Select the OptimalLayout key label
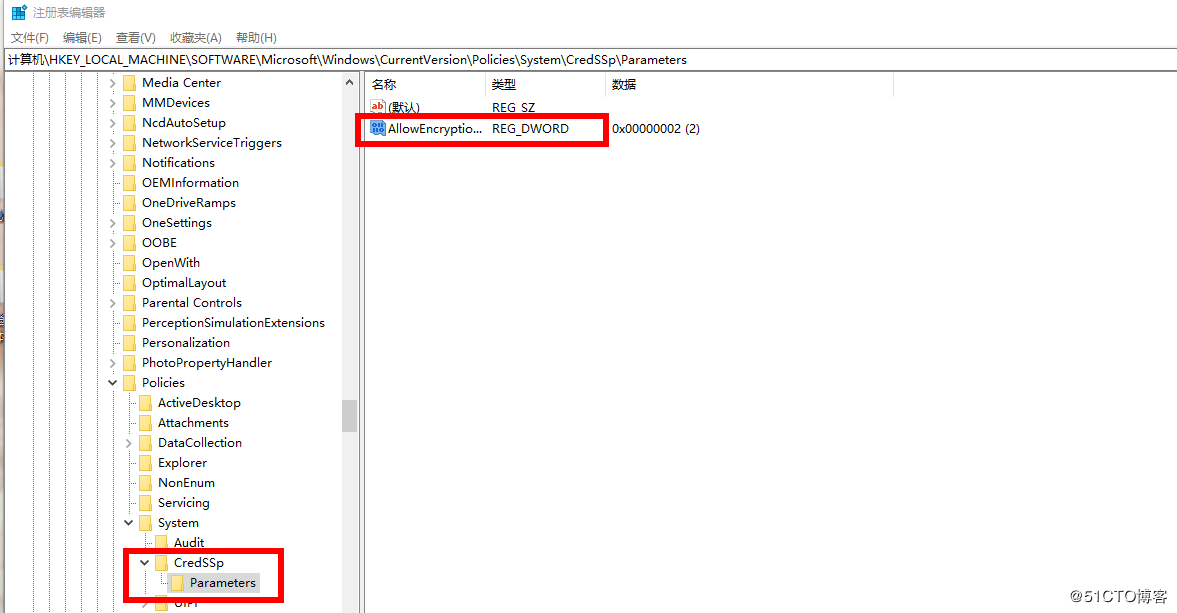The width and height of the screenshot is (1177, 613). [x=184, y=283]
